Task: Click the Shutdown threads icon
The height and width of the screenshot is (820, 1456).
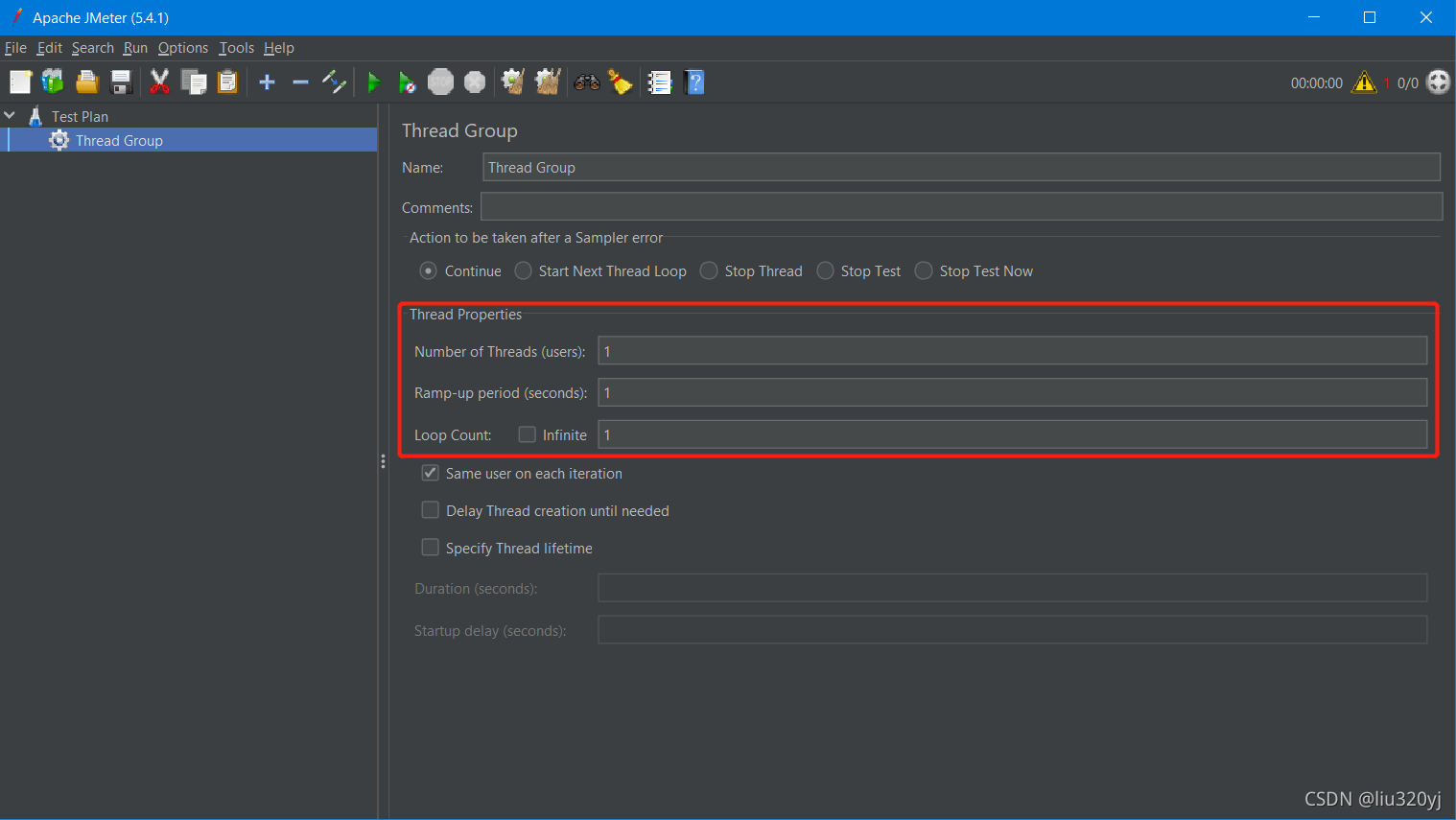Action: [x=475, y=82]
